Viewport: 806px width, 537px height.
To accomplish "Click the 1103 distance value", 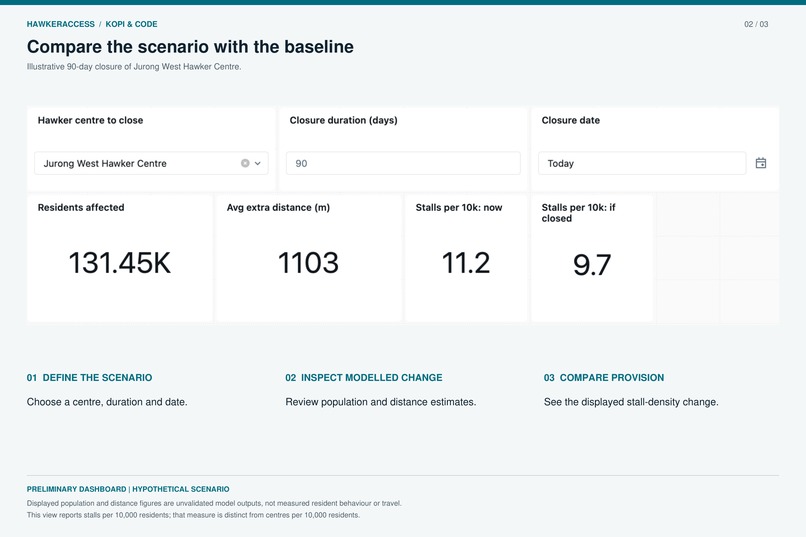I will click(x=308, y=263).
